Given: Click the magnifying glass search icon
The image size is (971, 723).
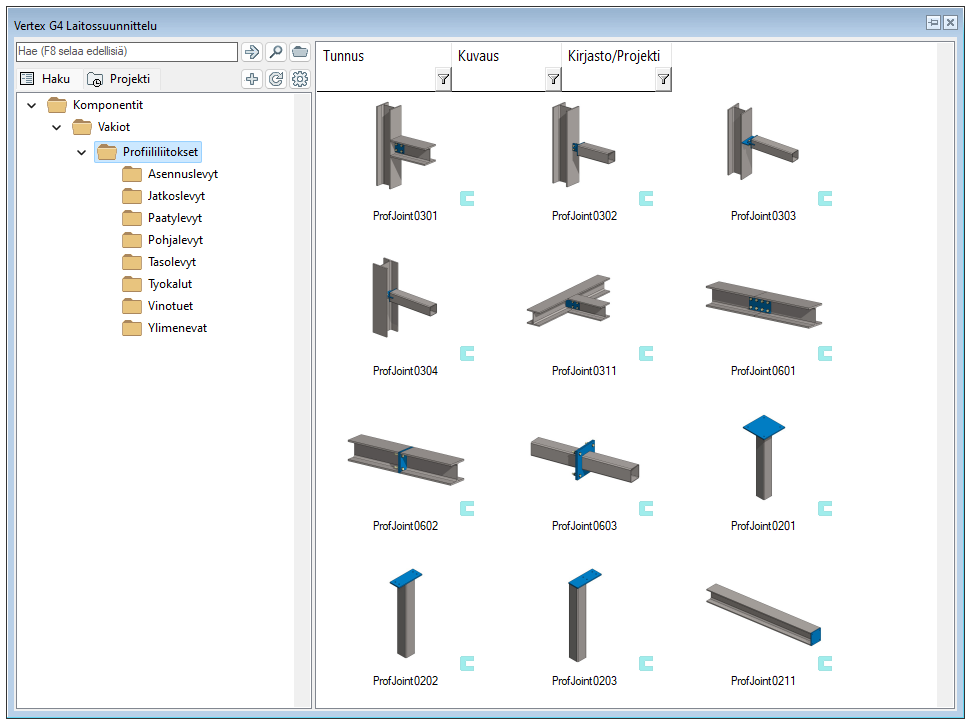Looking at the screenshot, I should click(276, 52).
